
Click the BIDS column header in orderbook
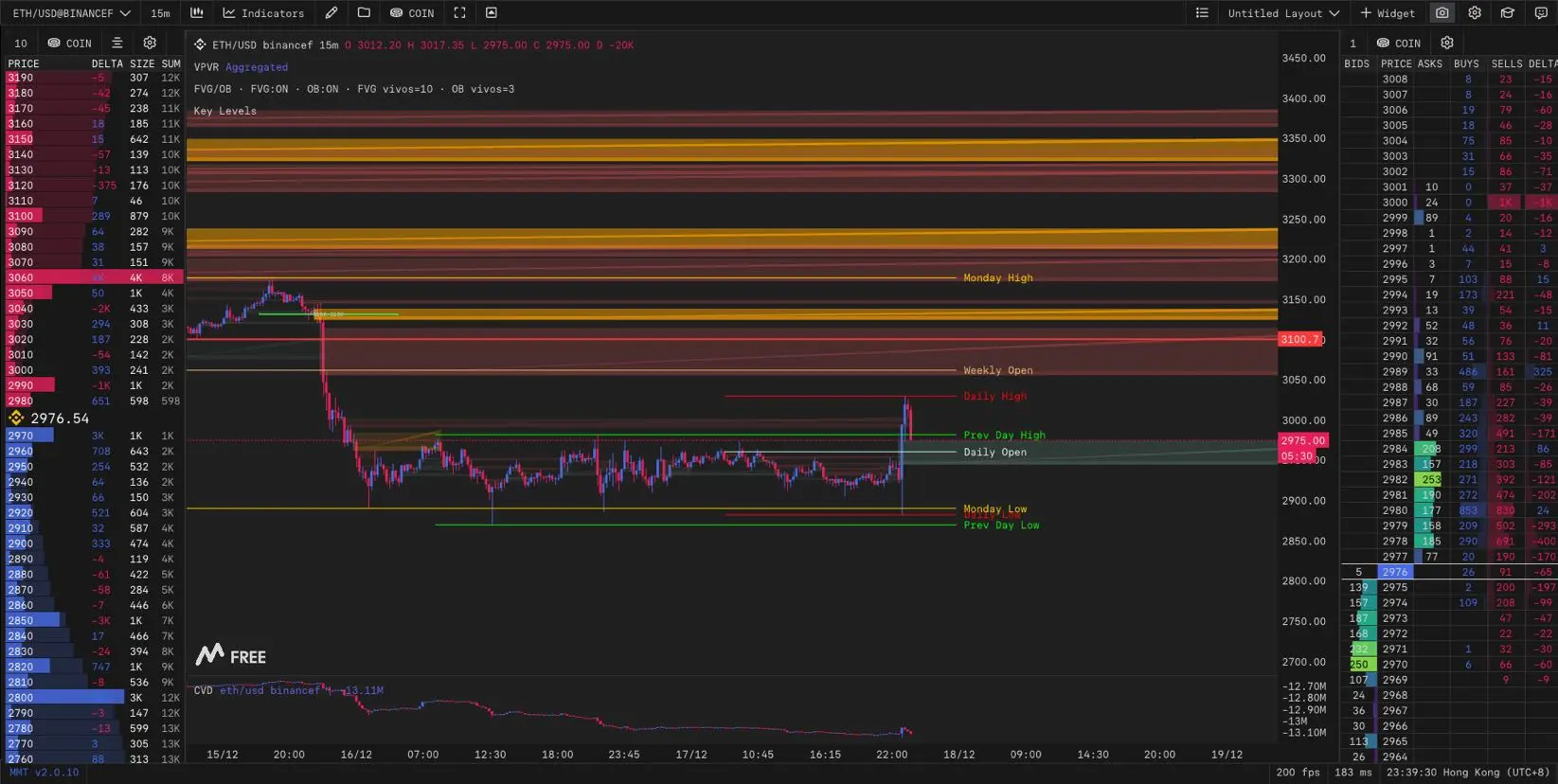point(1357,63)
